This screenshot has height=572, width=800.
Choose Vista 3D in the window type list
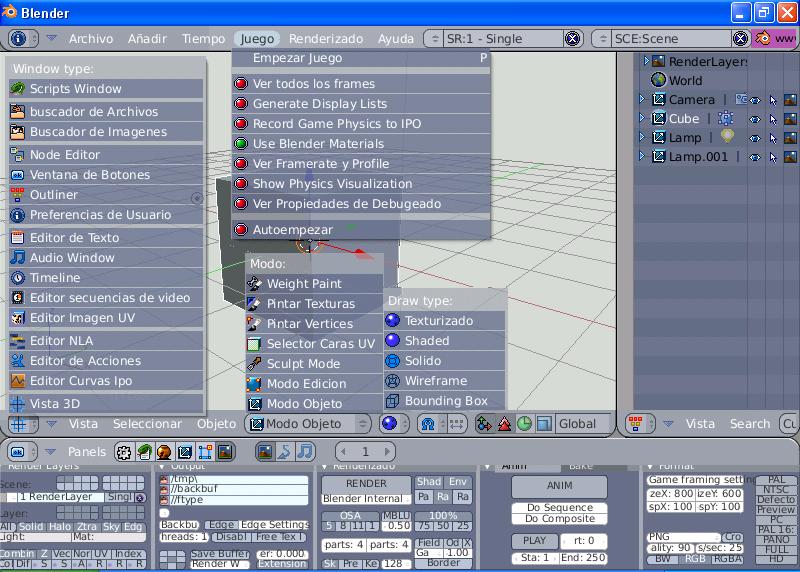pyautogui.click(x=106, y=404)
